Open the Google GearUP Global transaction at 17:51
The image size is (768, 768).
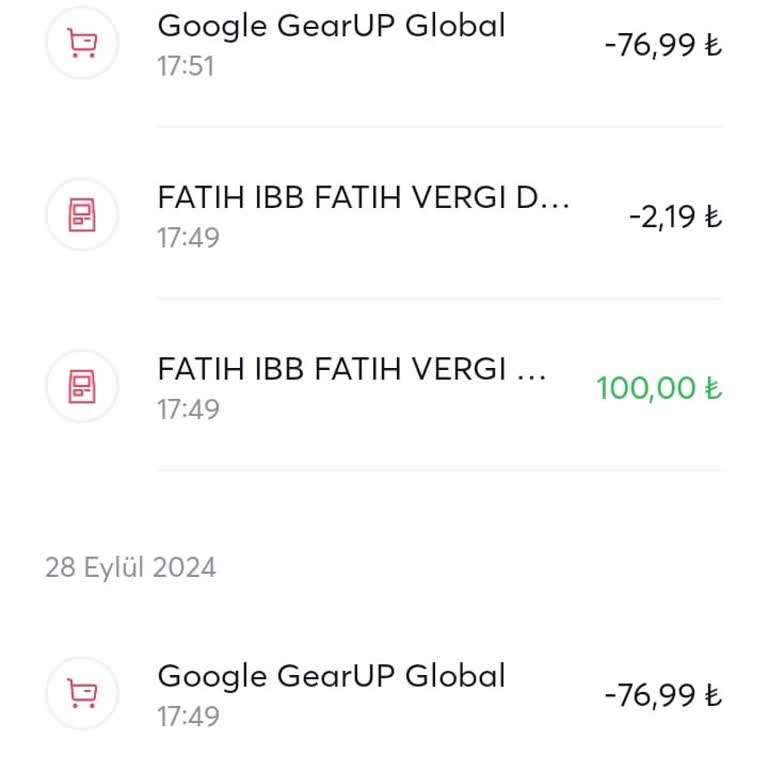(x=331, y=26)
